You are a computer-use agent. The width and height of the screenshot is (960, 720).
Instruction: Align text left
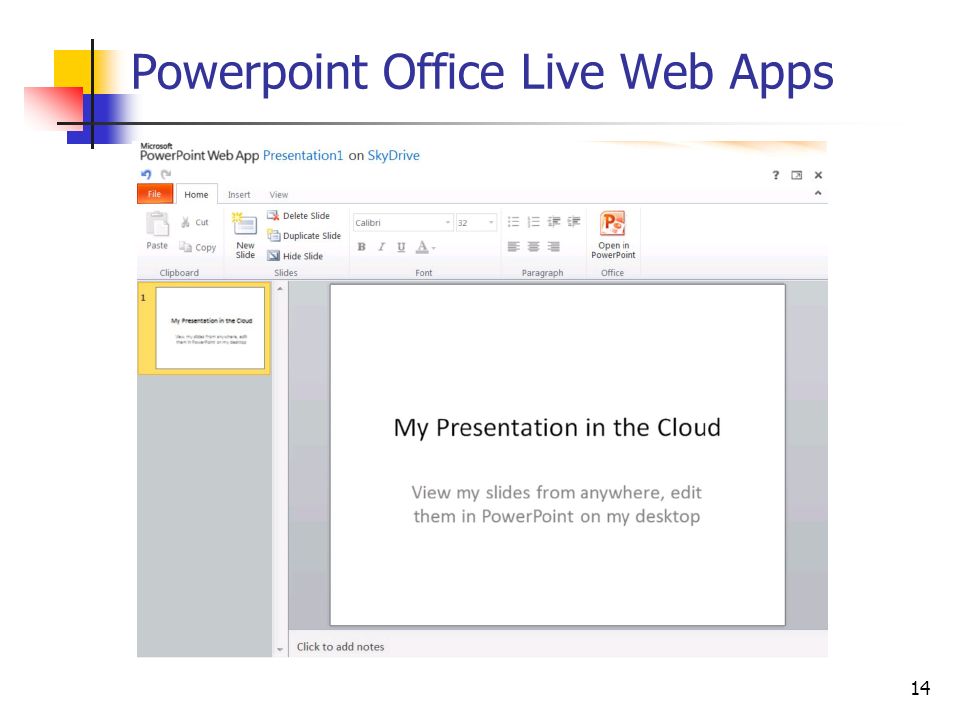[x=513, y=246]
